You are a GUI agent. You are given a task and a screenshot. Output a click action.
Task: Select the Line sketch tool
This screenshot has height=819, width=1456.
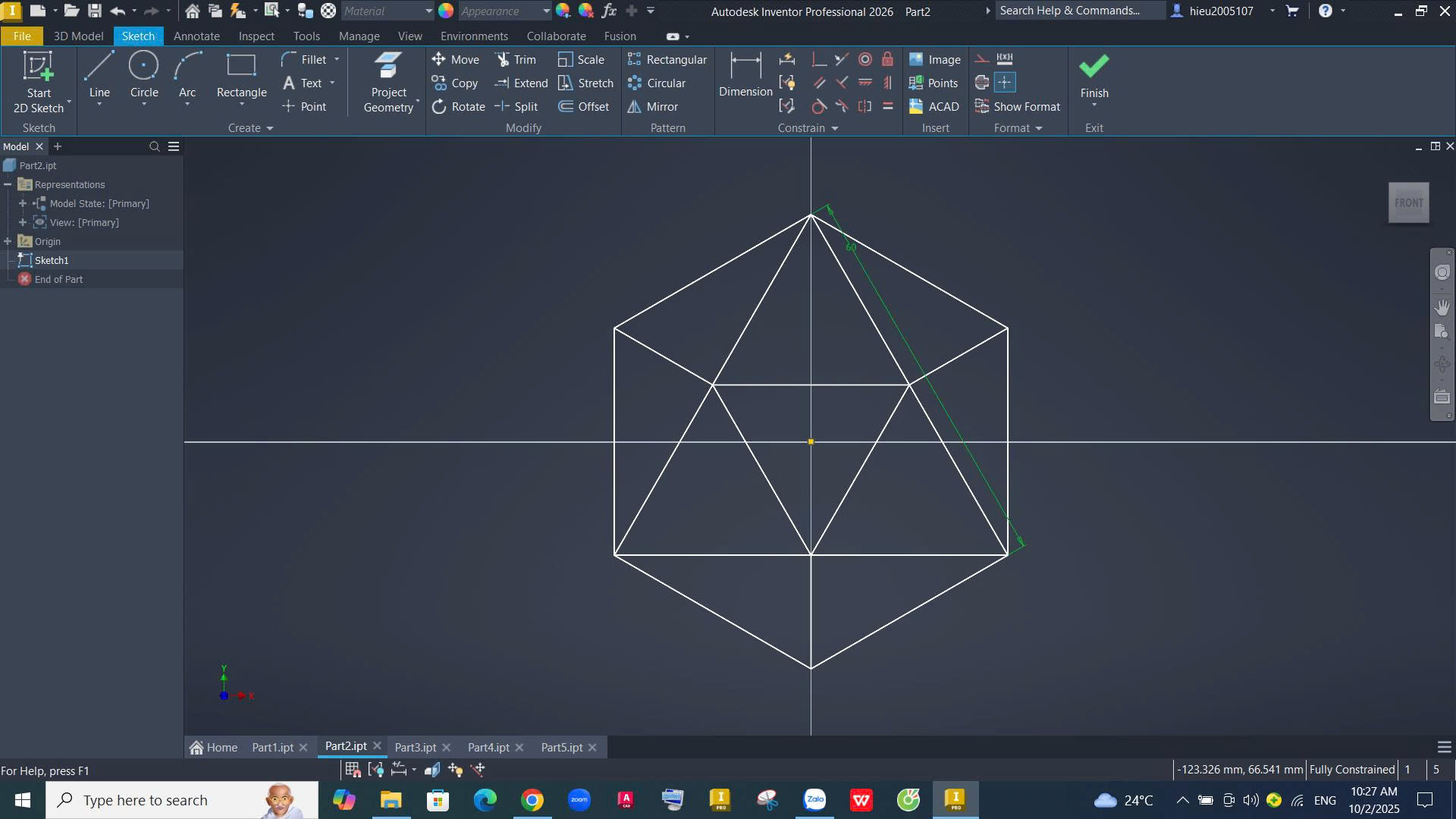pos(99,76)
